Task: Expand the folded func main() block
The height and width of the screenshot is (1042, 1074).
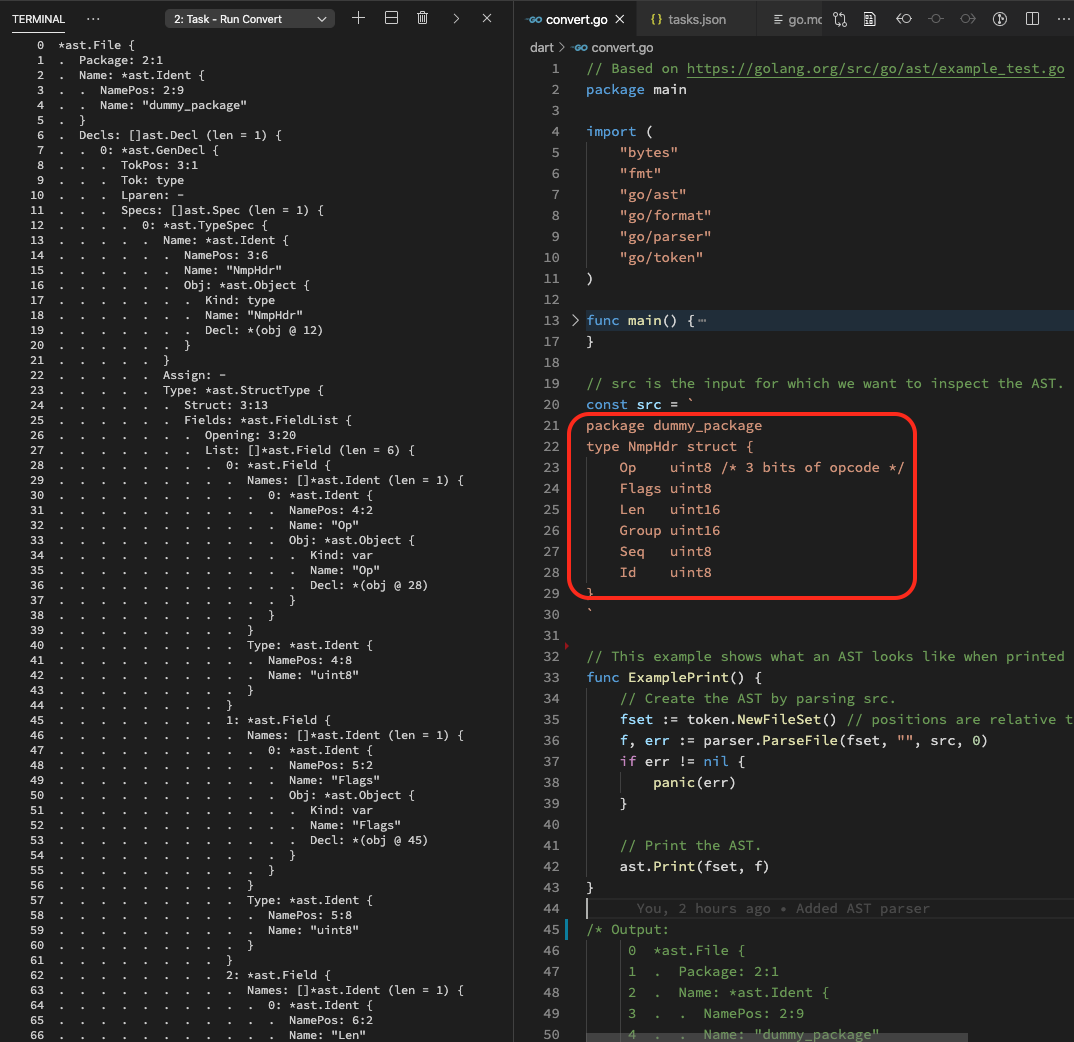Action: click(575, 320)
